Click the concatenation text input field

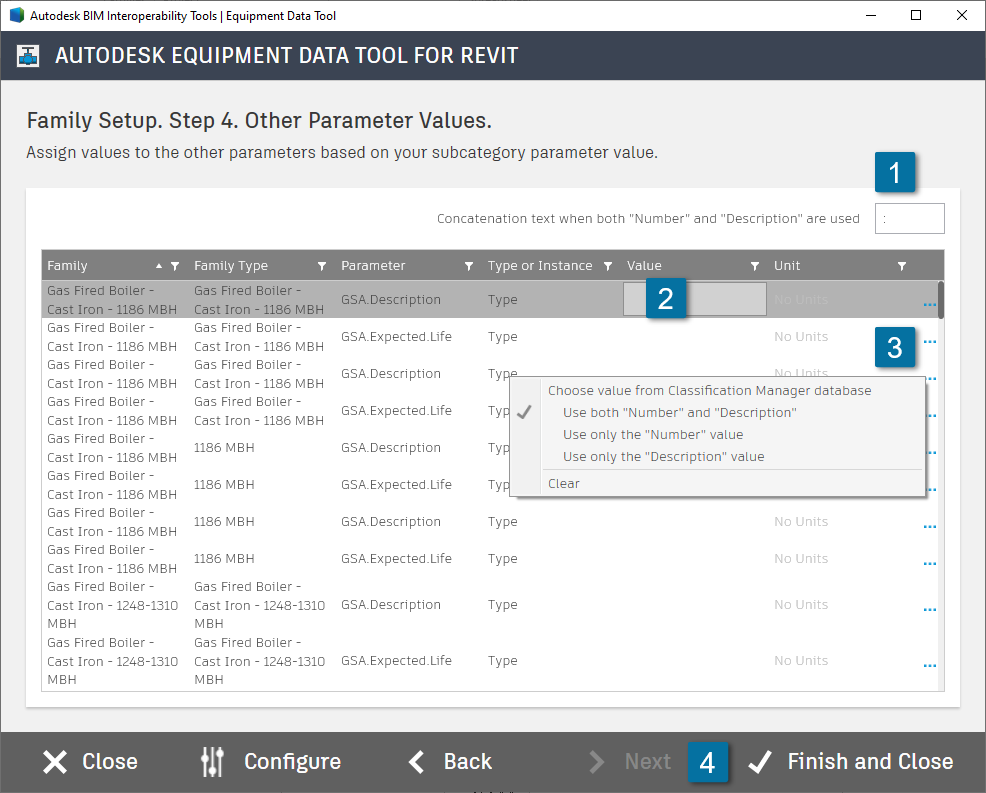click(909, 218)
